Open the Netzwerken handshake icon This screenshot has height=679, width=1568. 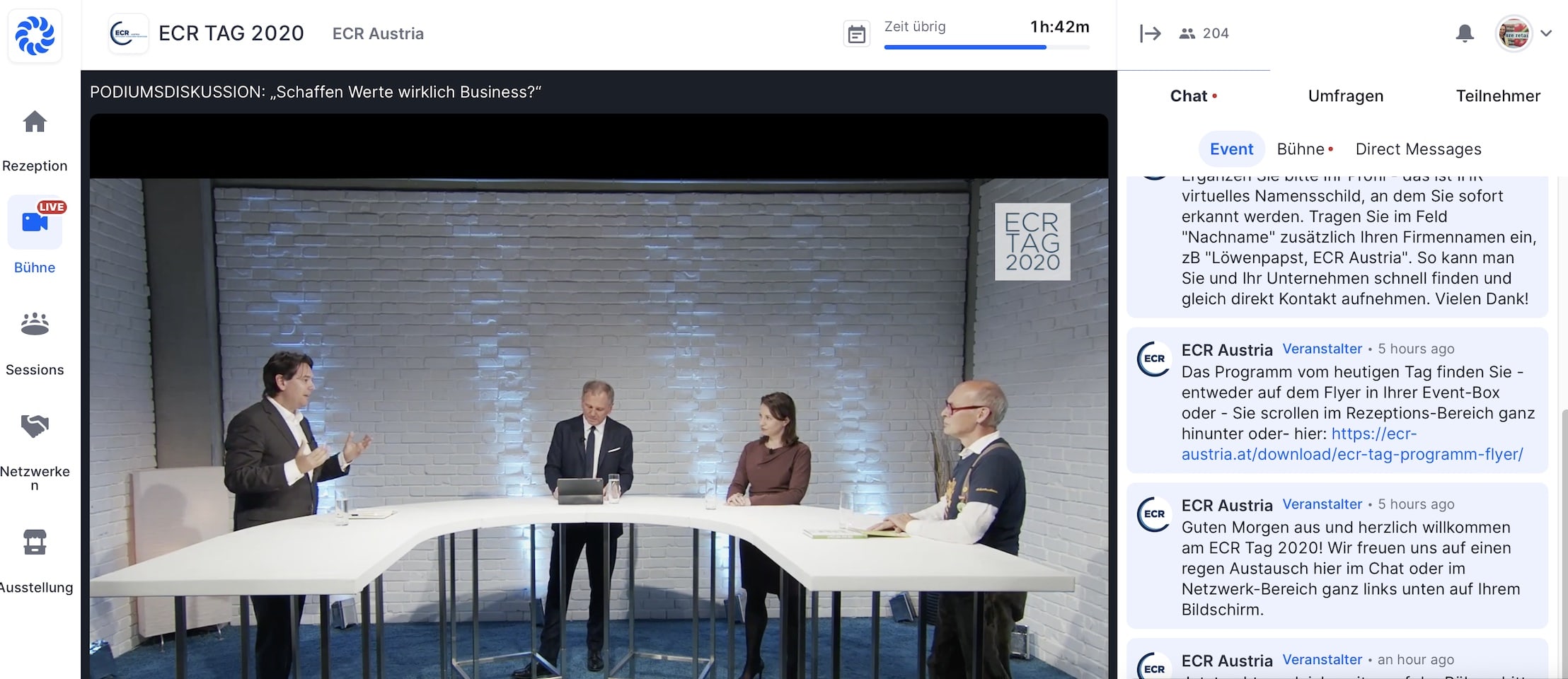point(35,426)
